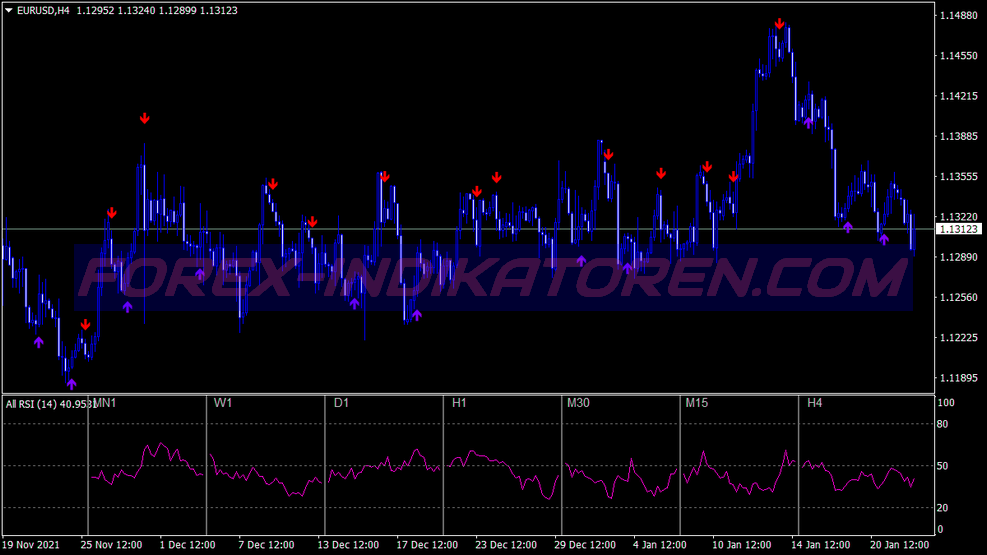
Task: Click the current price tag 1.13123
Action: [x=958, y=229]
